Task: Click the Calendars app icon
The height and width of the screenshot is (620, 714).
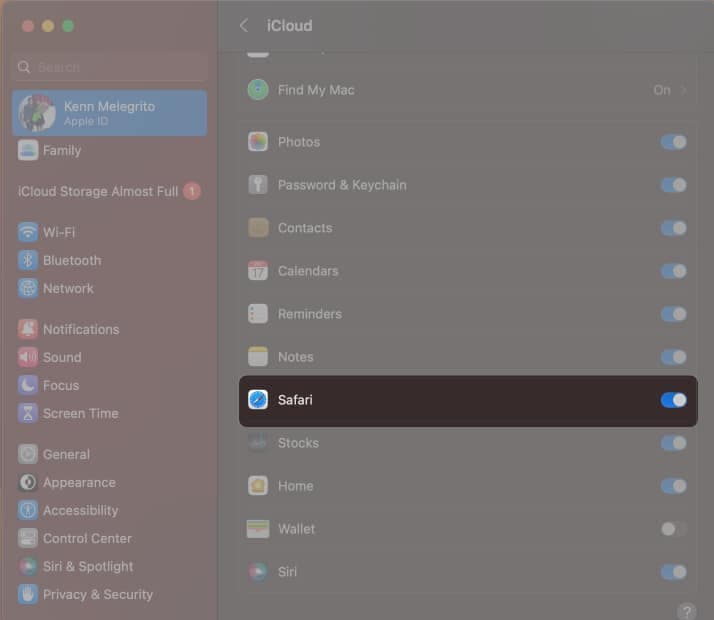Action: pyautogui.click(x=258, y=271)
